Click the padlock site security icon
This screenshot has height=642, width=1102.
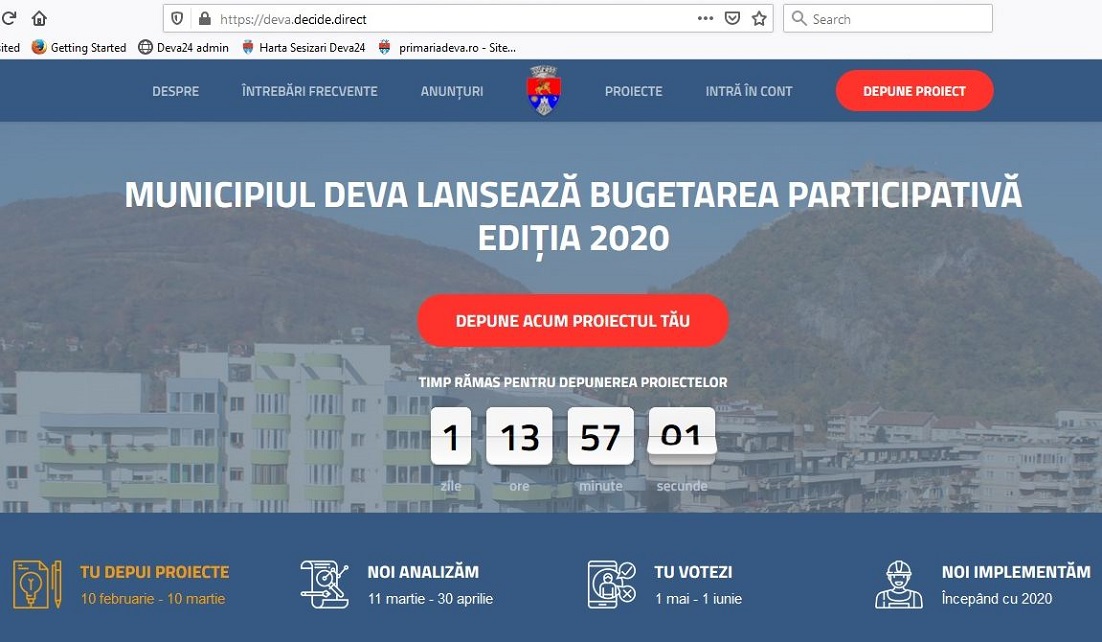click(x=205, y=19)
